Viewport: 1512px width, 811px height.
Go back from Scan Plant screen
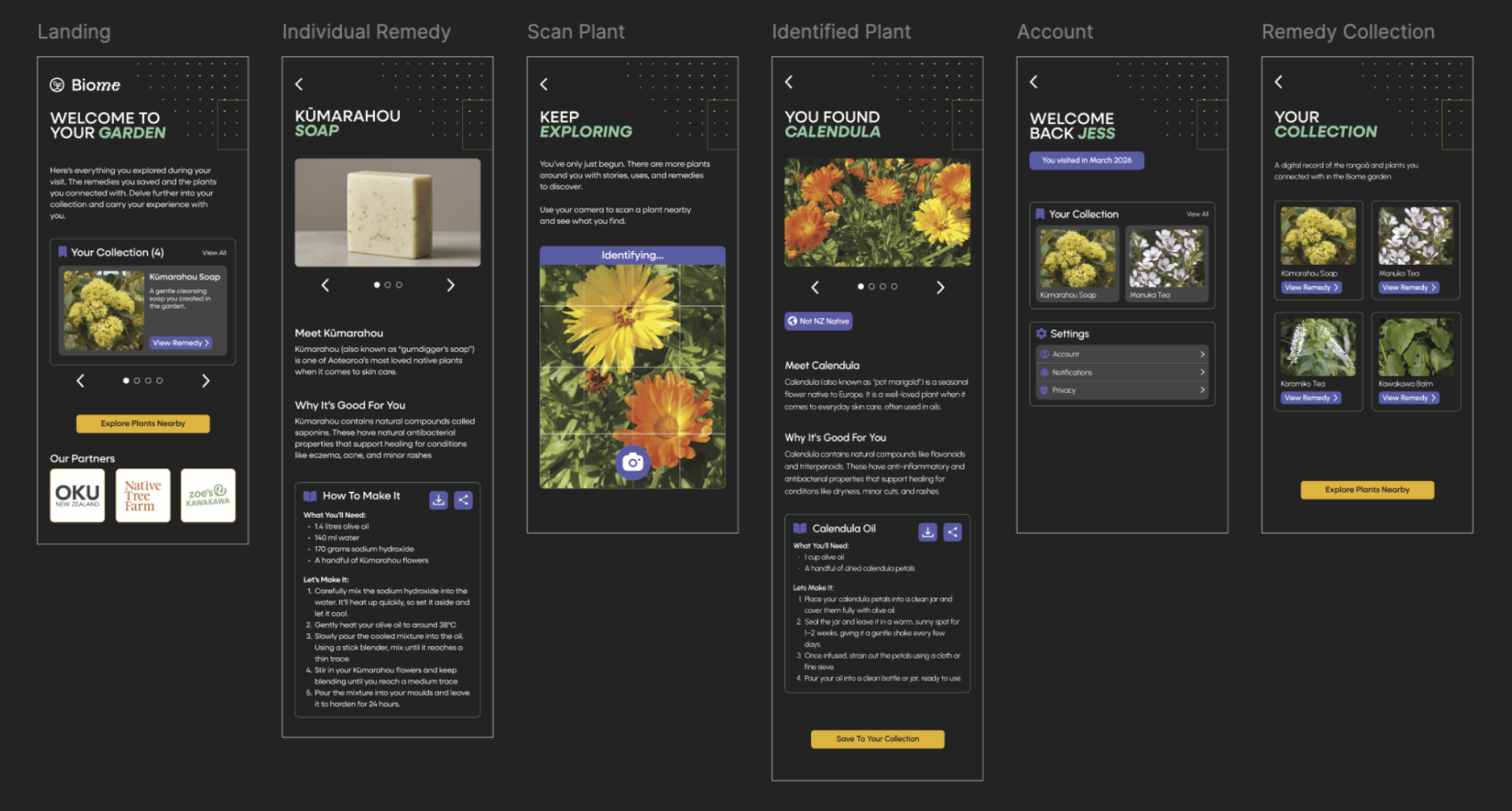544,84
